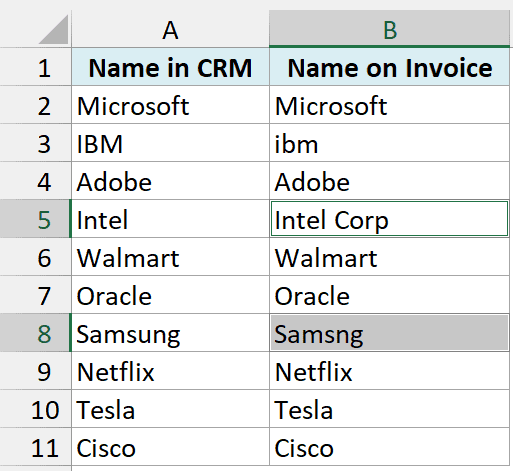The image size is (513, 471).
Task: Select cell A2 containing Microsoft
Action: pos(170,105)
